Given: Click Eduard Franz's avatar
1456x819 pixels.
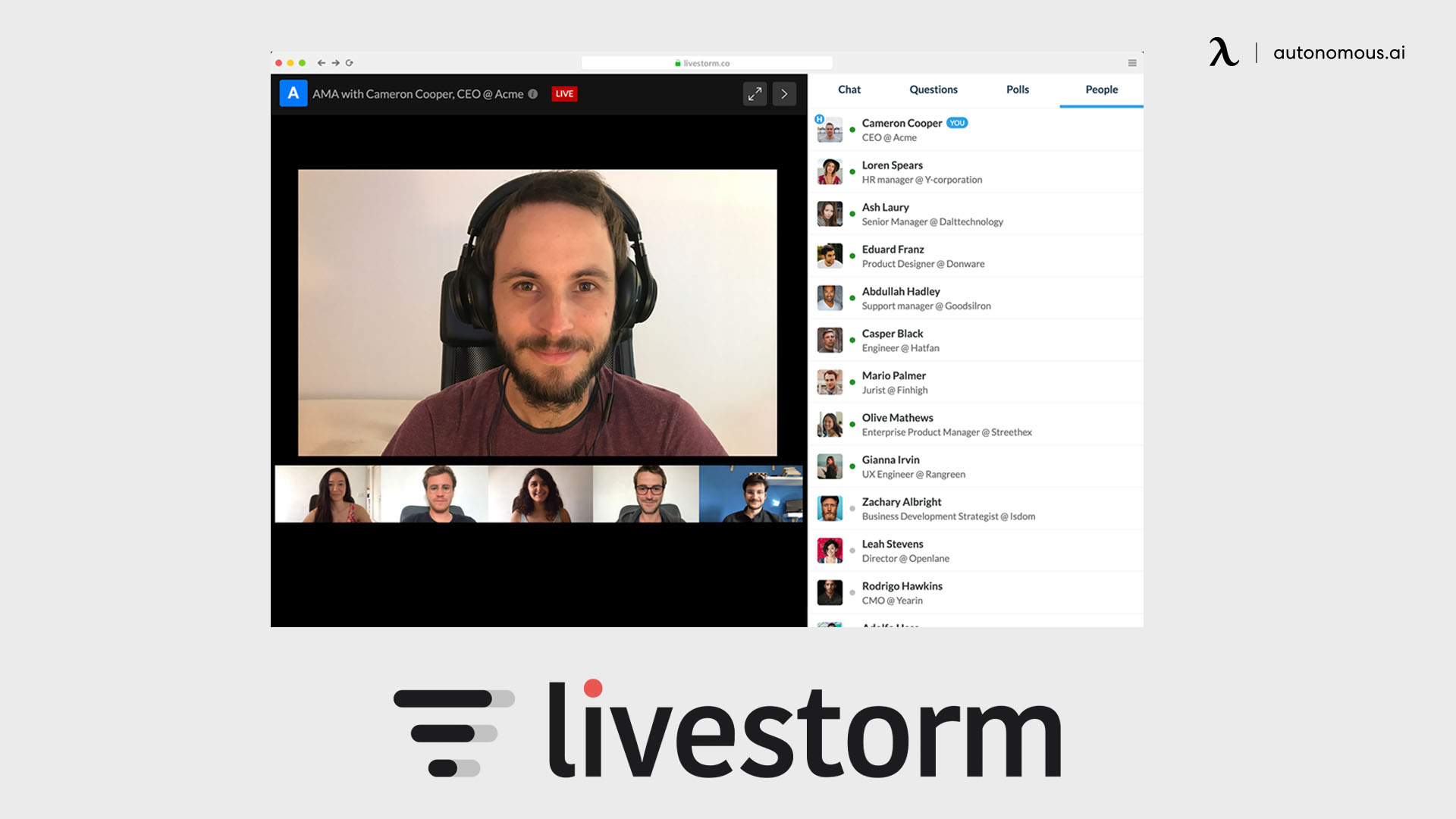Looking at the screenshot, I should (830, 256).
